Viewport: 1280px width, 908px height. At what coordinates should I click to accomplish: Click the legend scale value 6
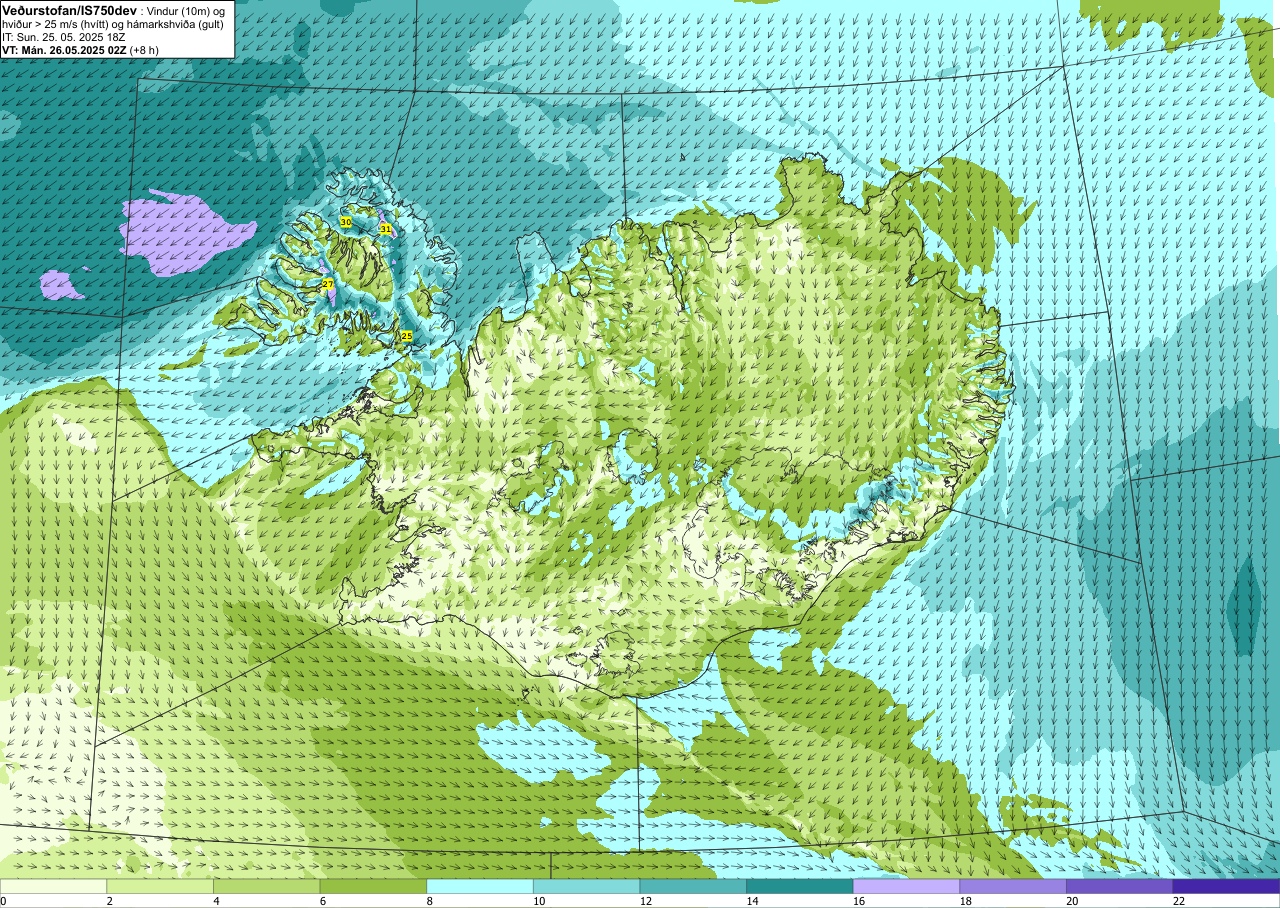(x=323, y=901)
